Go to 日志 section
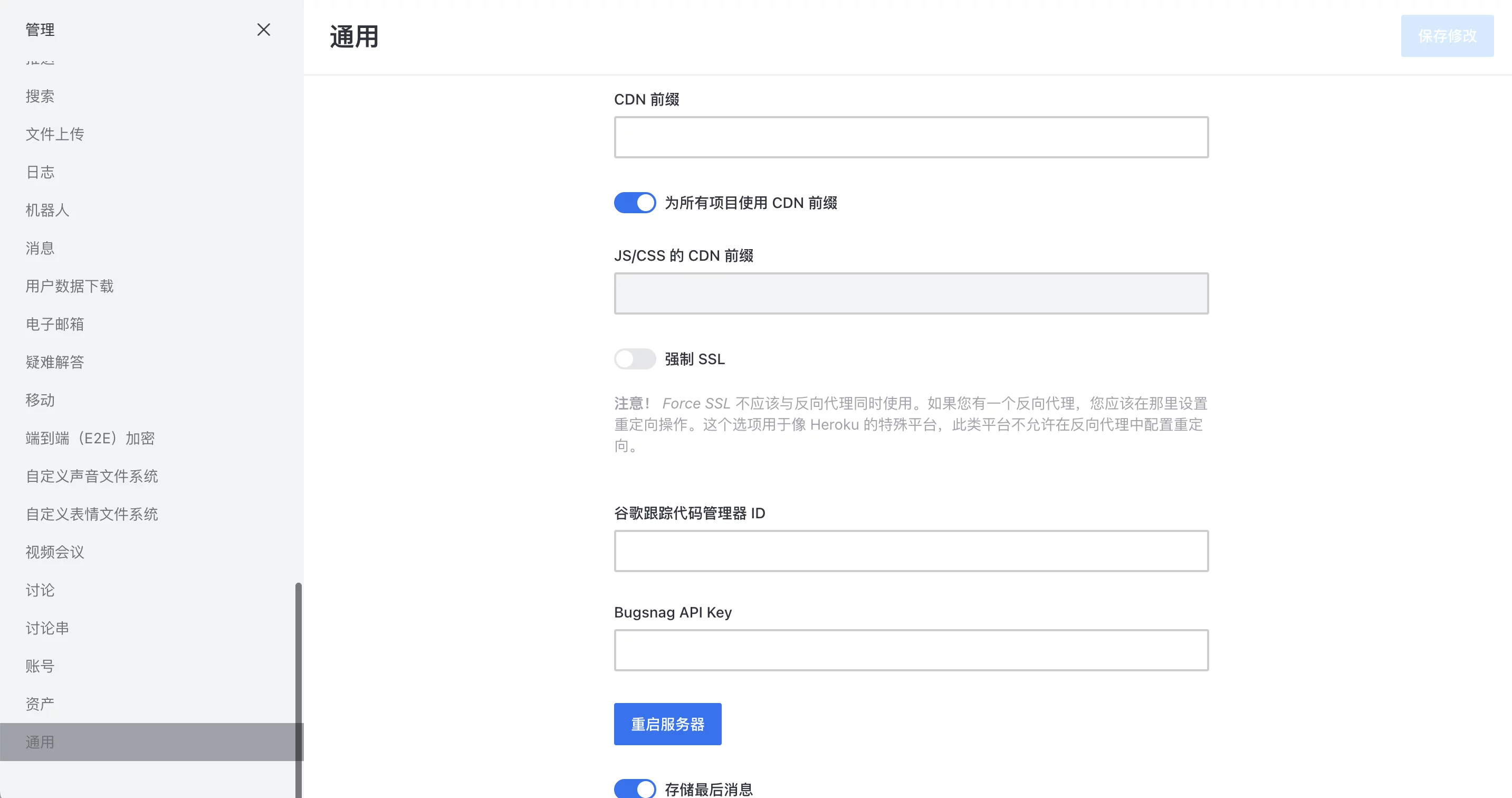The width and height of the screenshot is (1512, 798). point(40,172)
